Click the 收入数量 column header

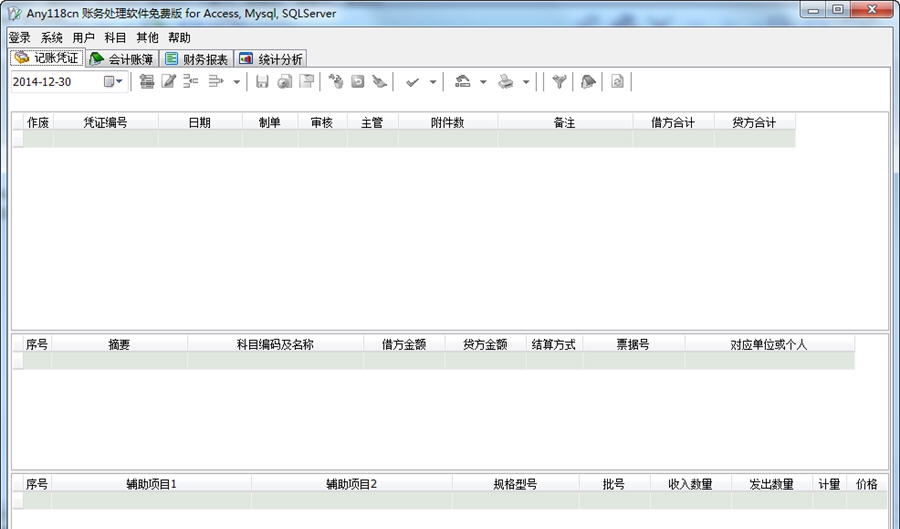[690, 484]
